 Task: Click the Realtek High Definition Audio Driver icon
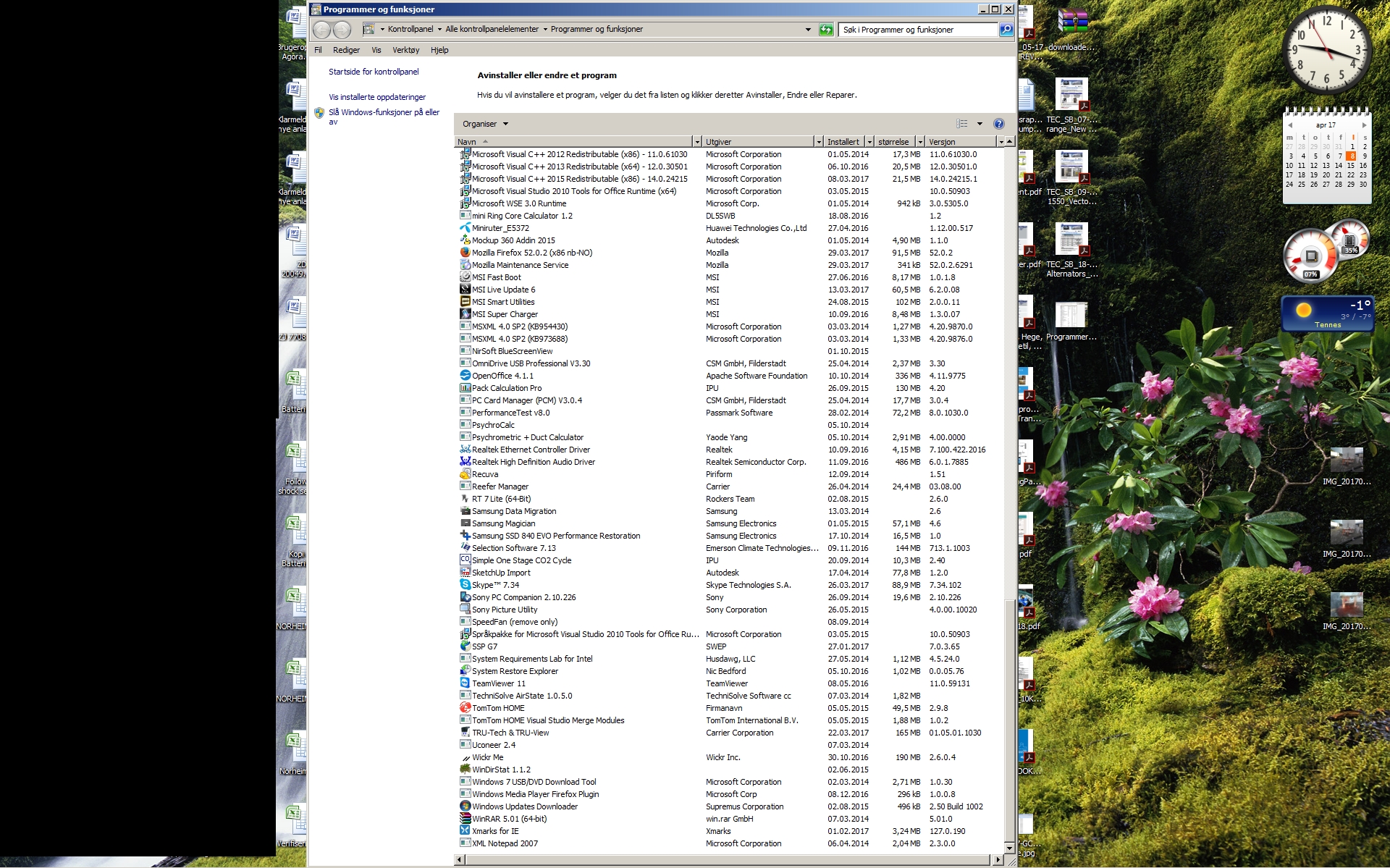pyautogui.click(x=466, y=462)
